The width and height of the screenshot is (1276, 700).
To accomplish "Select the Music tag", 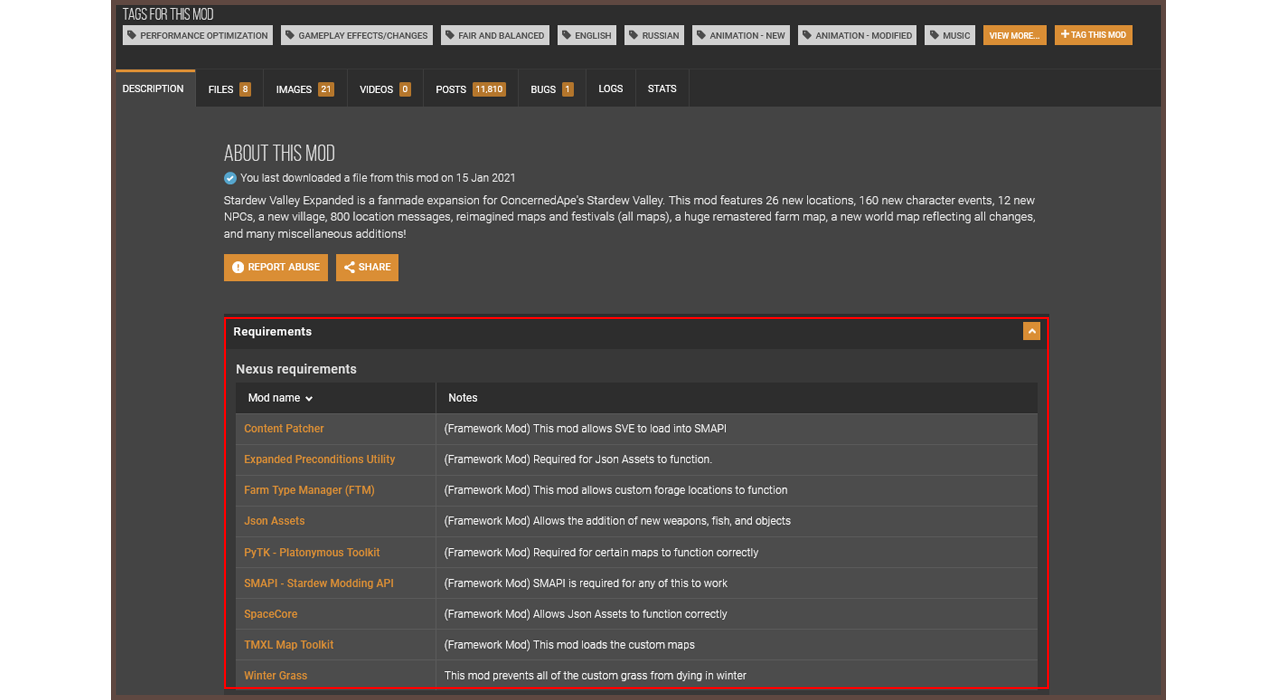I will 950,35.
